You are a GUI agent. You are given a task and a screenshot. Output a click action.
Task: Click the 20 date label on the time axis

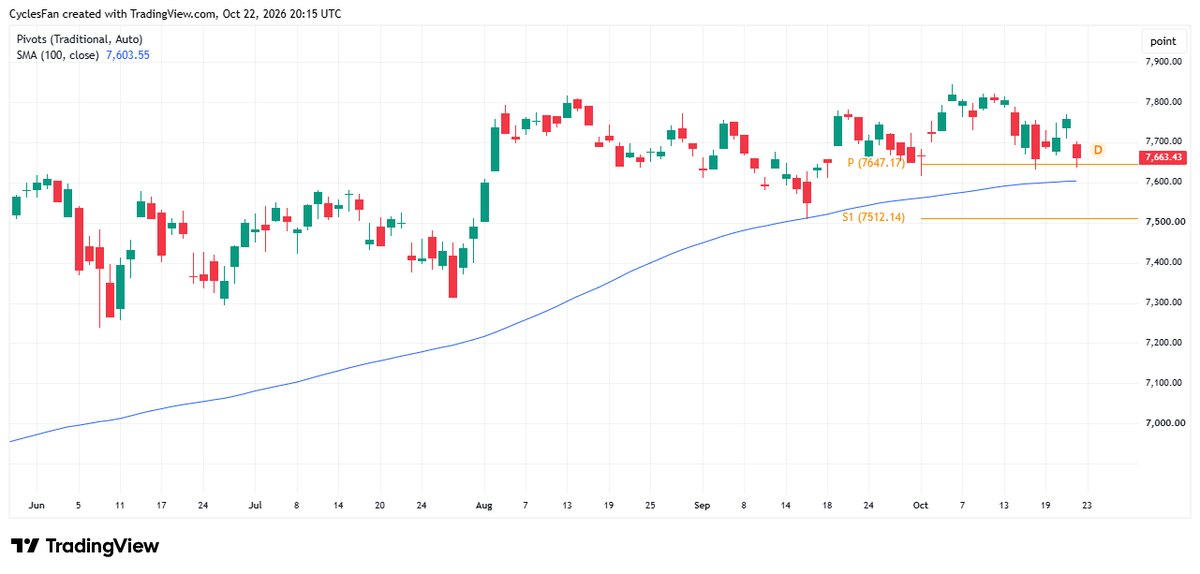(x=380, y=506)
